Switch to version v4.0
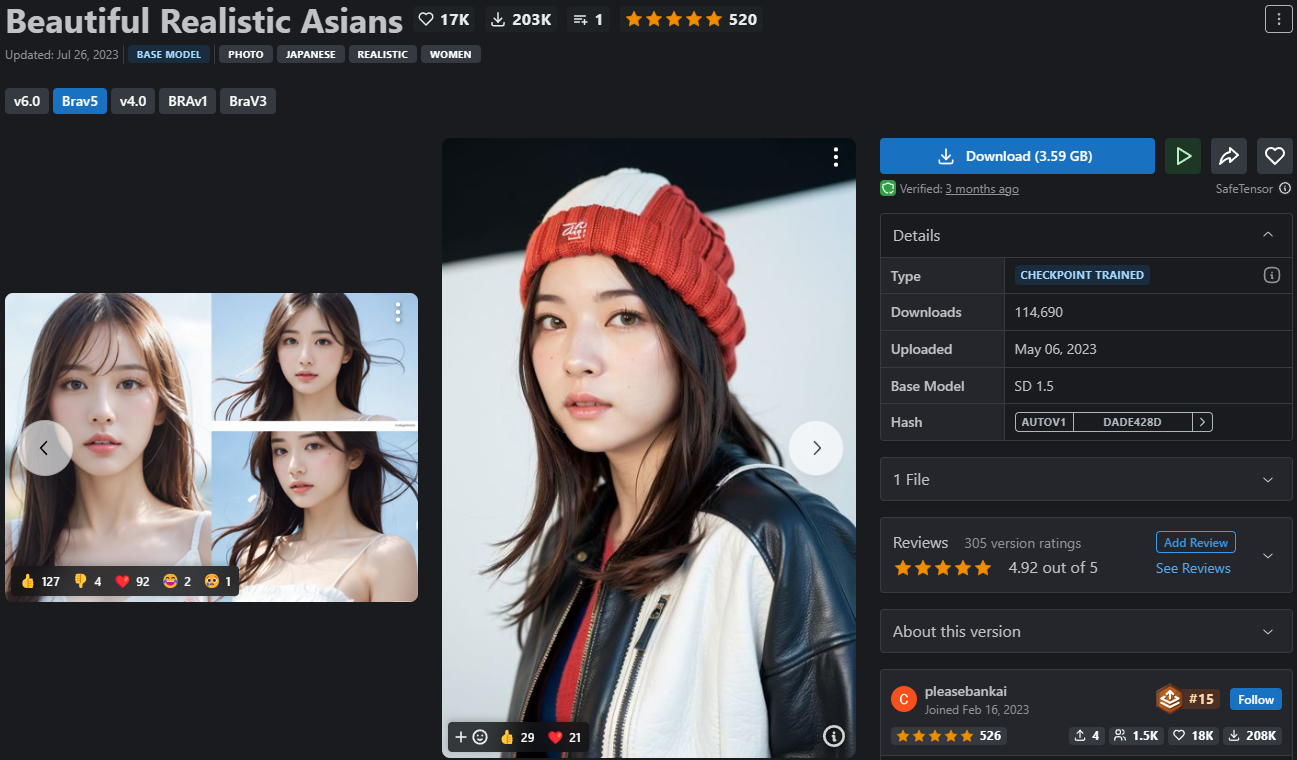The image size is (1297, 760). click(133, 101)
